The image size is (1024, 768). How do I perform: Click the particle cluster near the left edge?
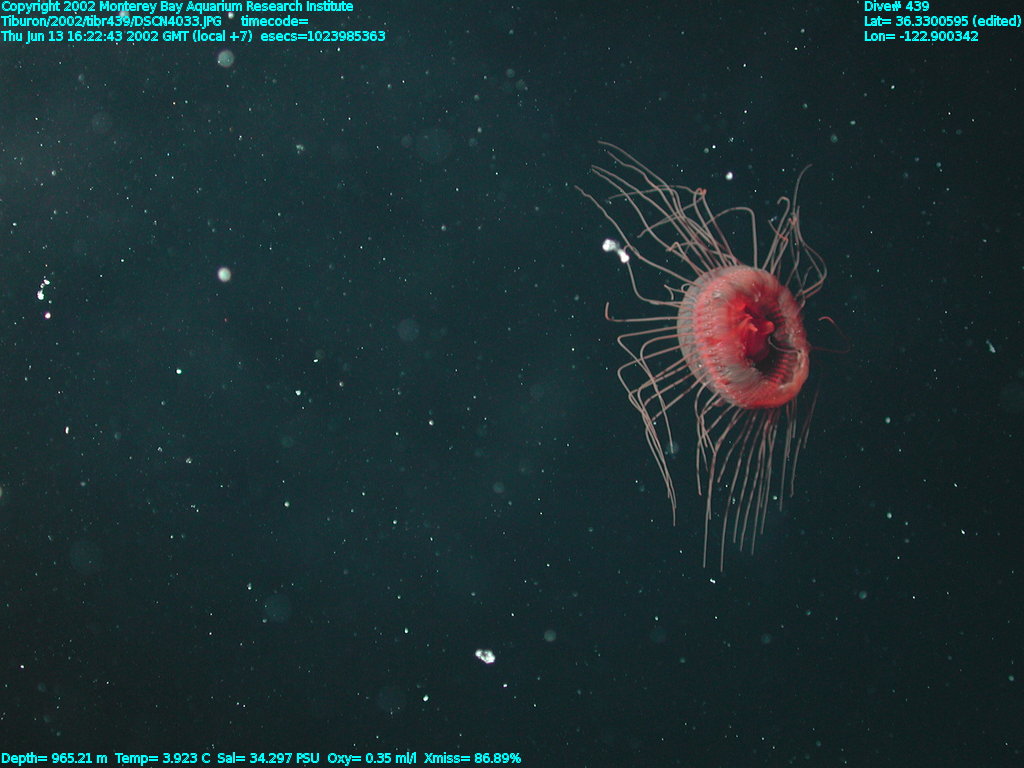43,293
